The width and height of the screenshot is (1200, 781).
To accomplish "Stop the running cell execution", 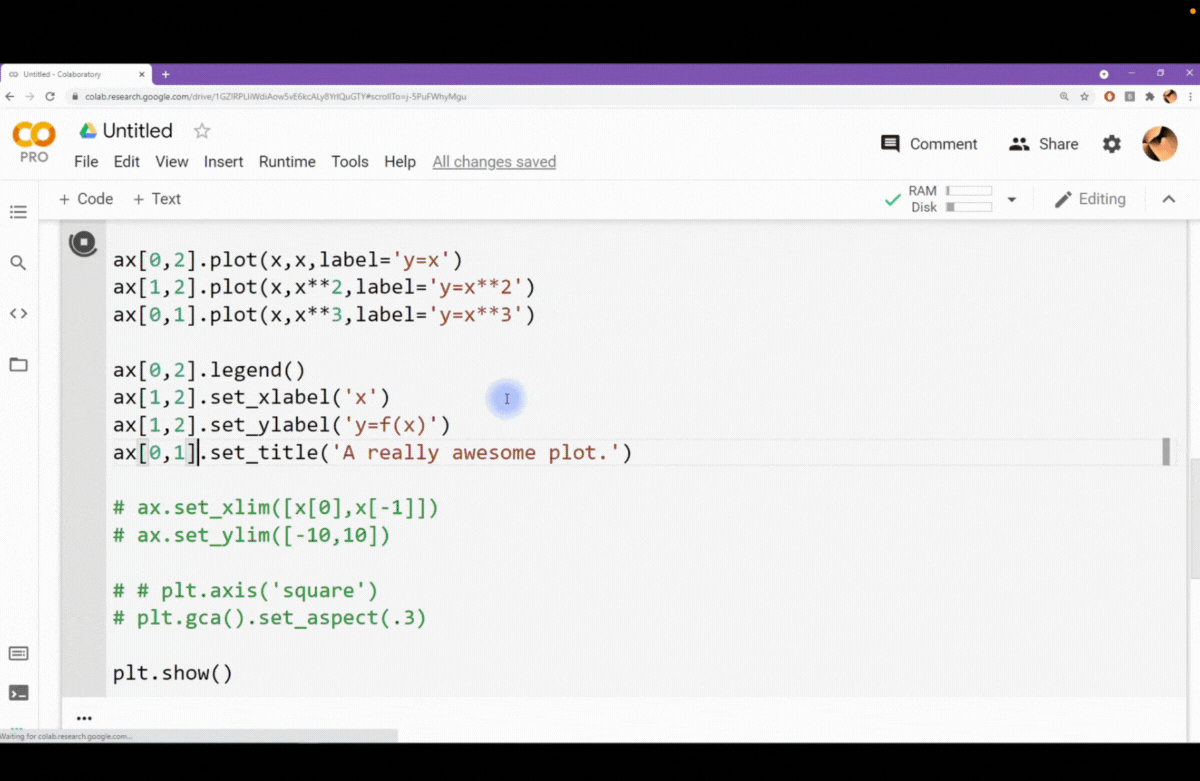I will click(x=83, y=243).
